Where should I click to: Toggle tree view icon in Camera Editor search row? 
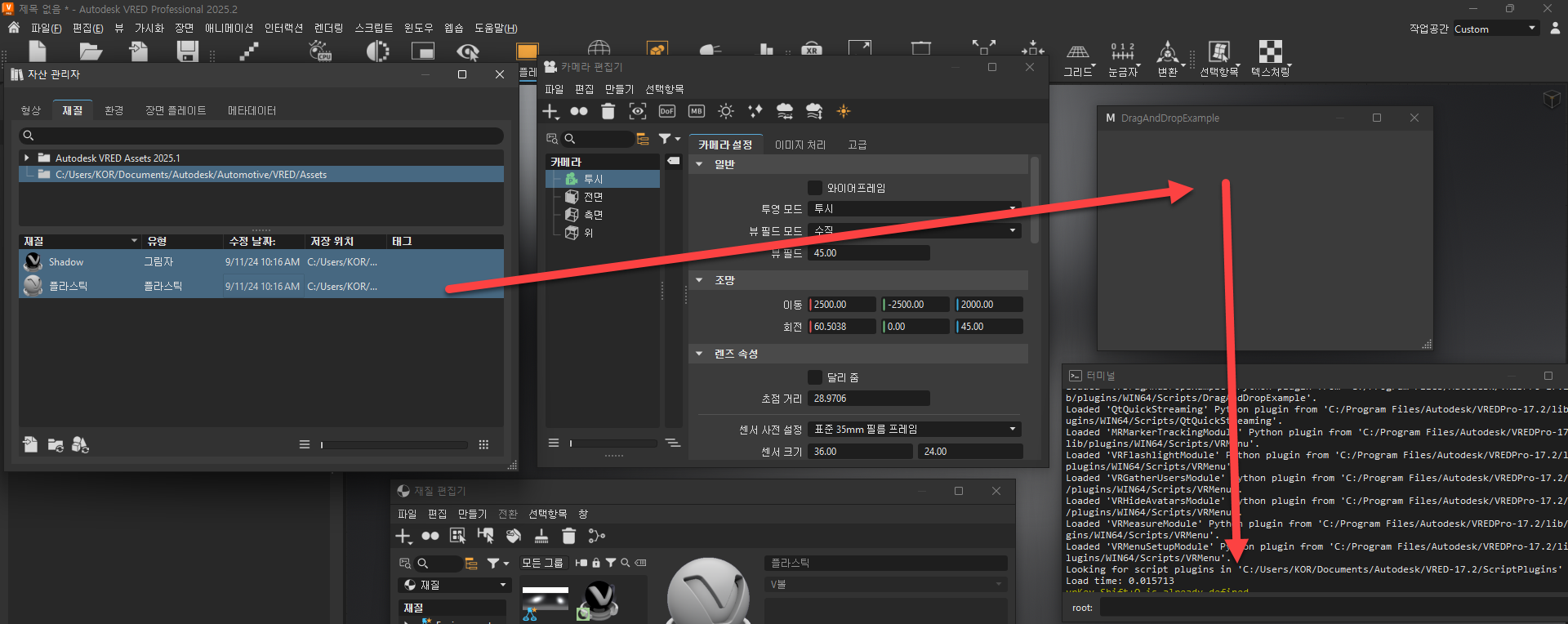643,139
